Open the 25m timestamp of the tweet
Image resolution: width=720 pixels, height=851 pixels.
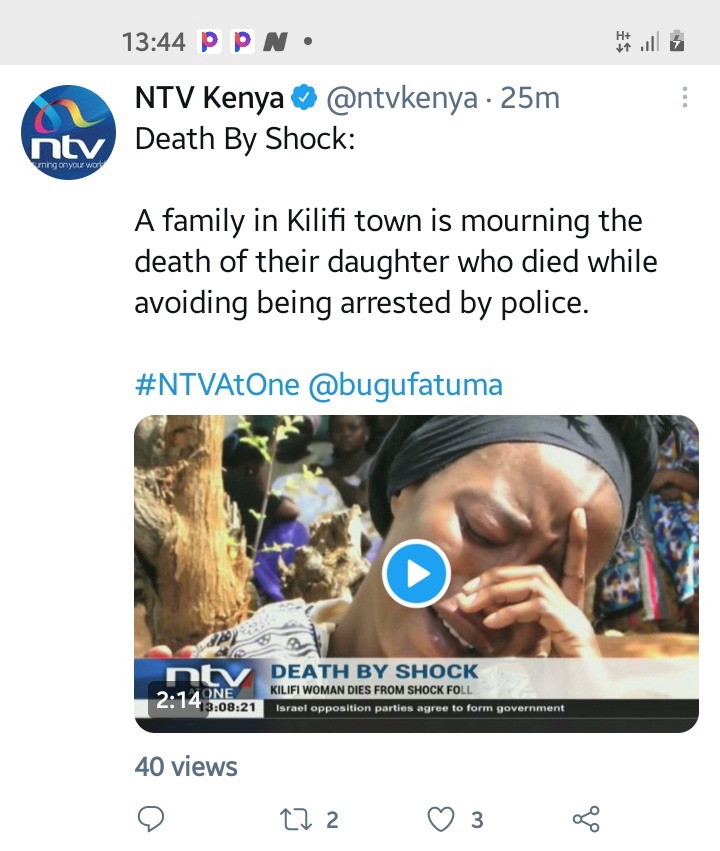[530, 98]
